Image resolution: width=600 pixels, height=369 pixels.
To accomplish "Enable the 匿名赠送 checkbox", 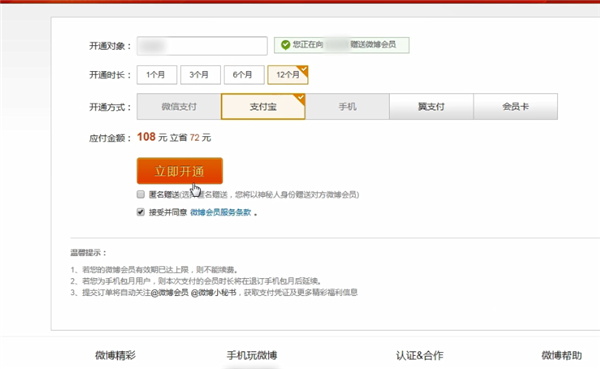I will point(141,194).
